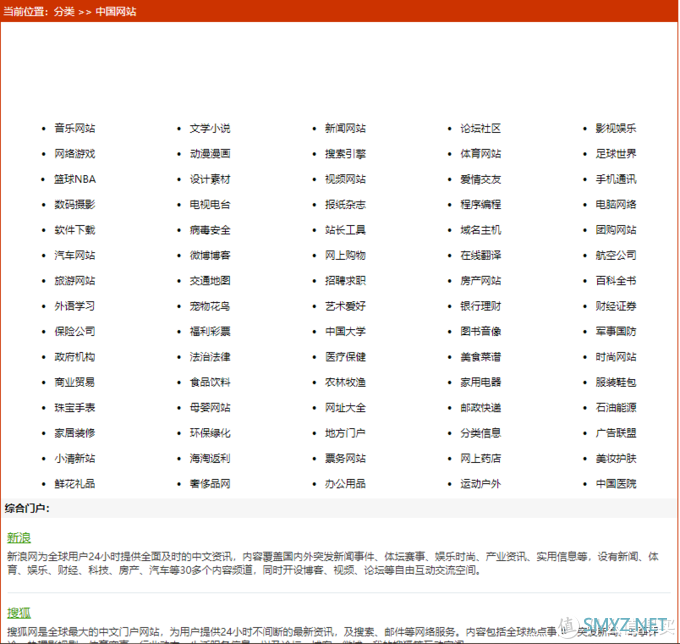The image size is (680, 644).
Task: Browse the 微博博客 category
Action: click(x=210, y=256)
